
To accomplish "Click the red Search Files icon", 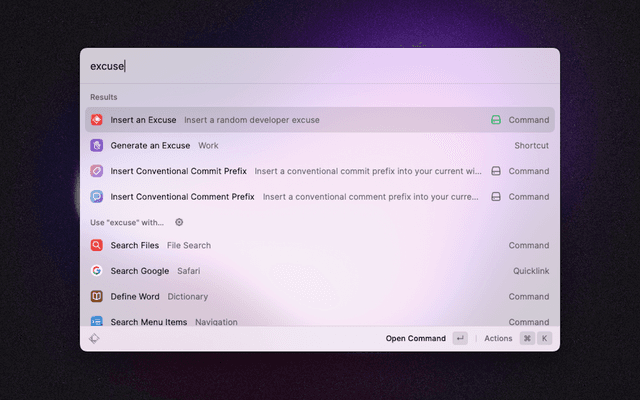I will [97, 245].
